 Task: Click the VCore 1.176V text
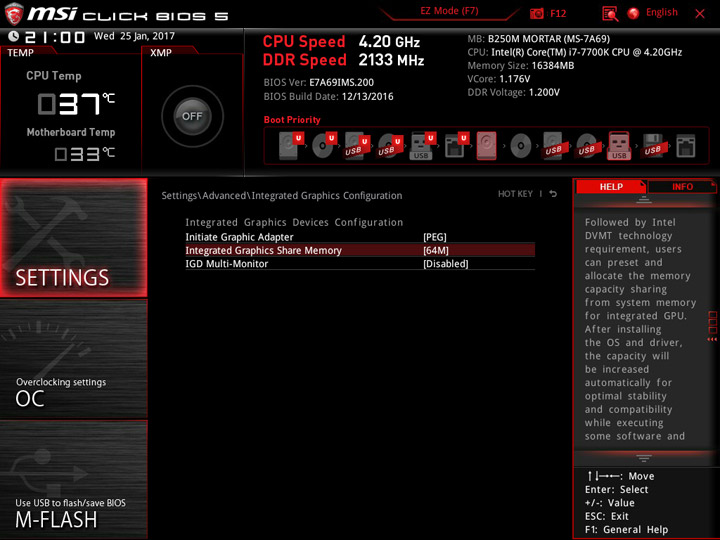point(499,79)
